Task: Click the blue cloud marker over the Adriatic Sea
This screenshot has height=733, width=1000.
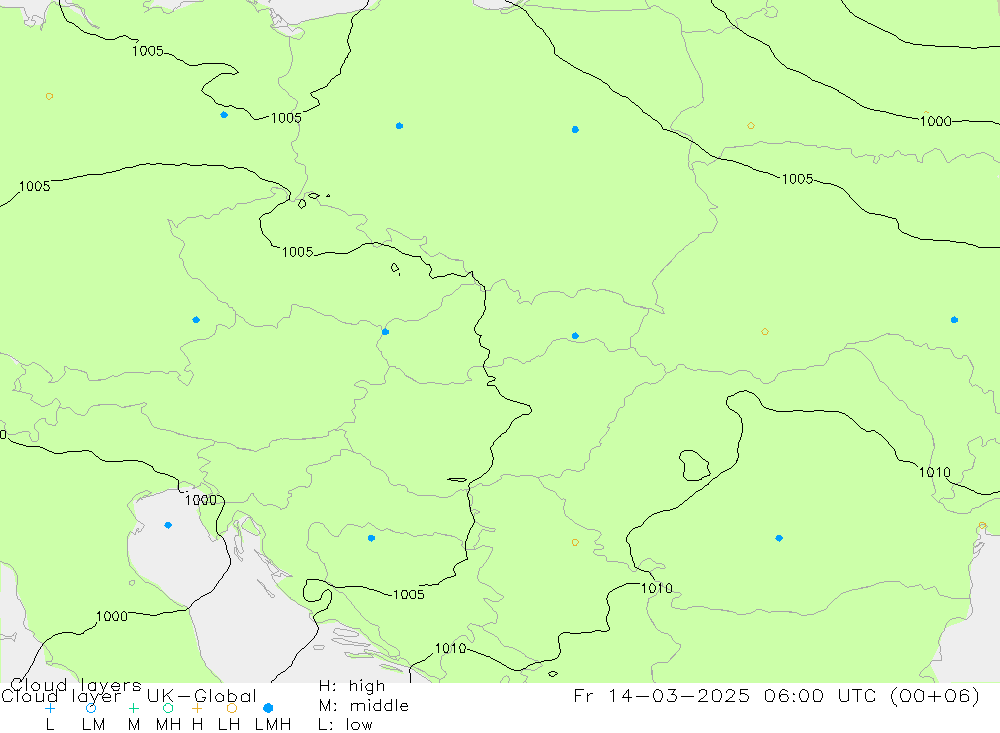Action: 168,525
